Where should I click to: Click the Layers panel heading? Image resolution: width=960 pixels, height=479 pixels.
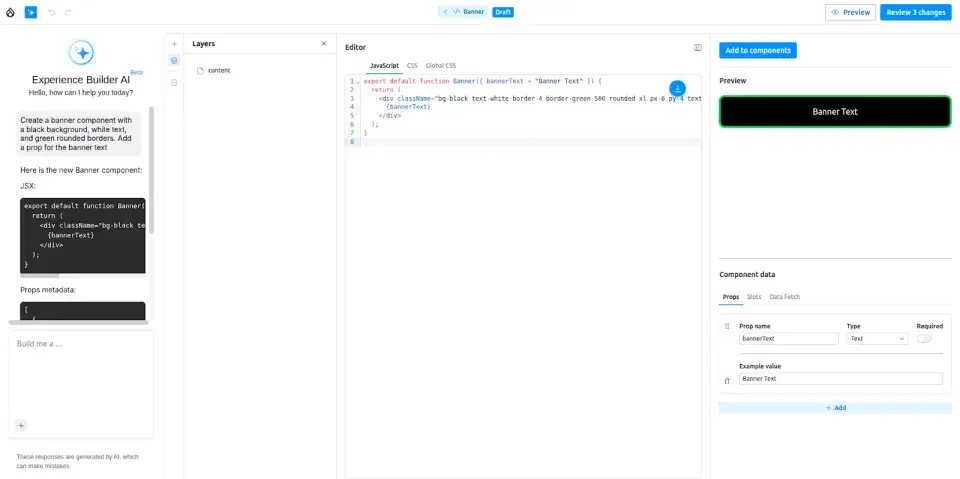click(204, 43)
